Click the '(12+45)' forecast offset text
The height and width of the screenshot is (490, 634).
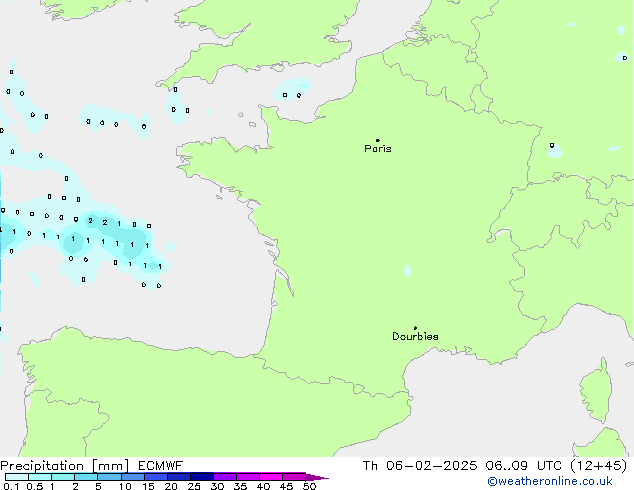pos(598,466)
